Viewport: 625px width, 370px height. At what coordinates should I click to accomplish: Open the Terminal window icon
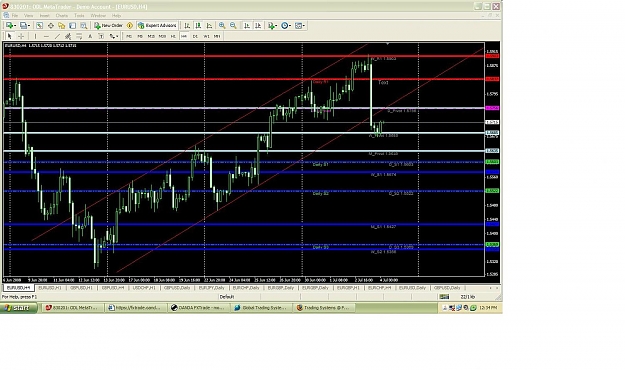(x=73, y=26)
